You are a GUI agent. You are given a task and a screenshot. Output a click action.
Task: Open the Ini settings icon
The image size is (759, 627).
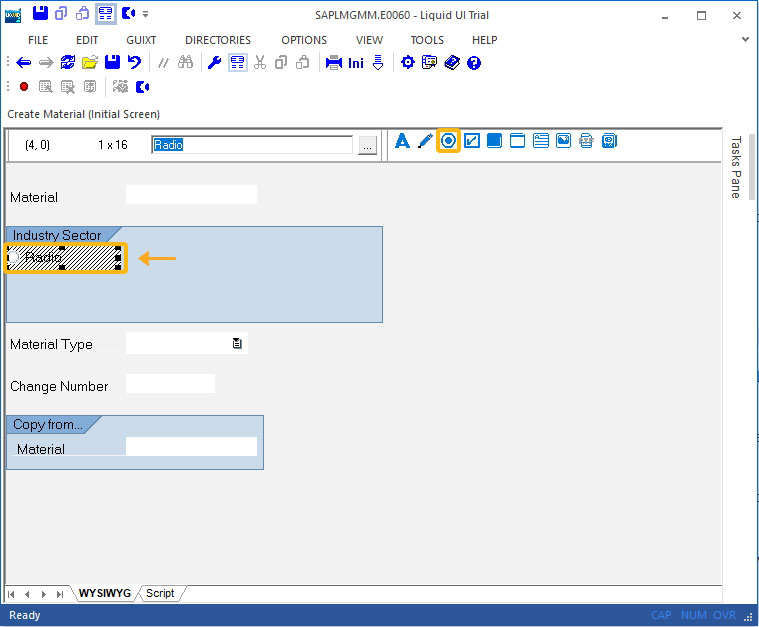pyautogui.click(x=356, y=63)
